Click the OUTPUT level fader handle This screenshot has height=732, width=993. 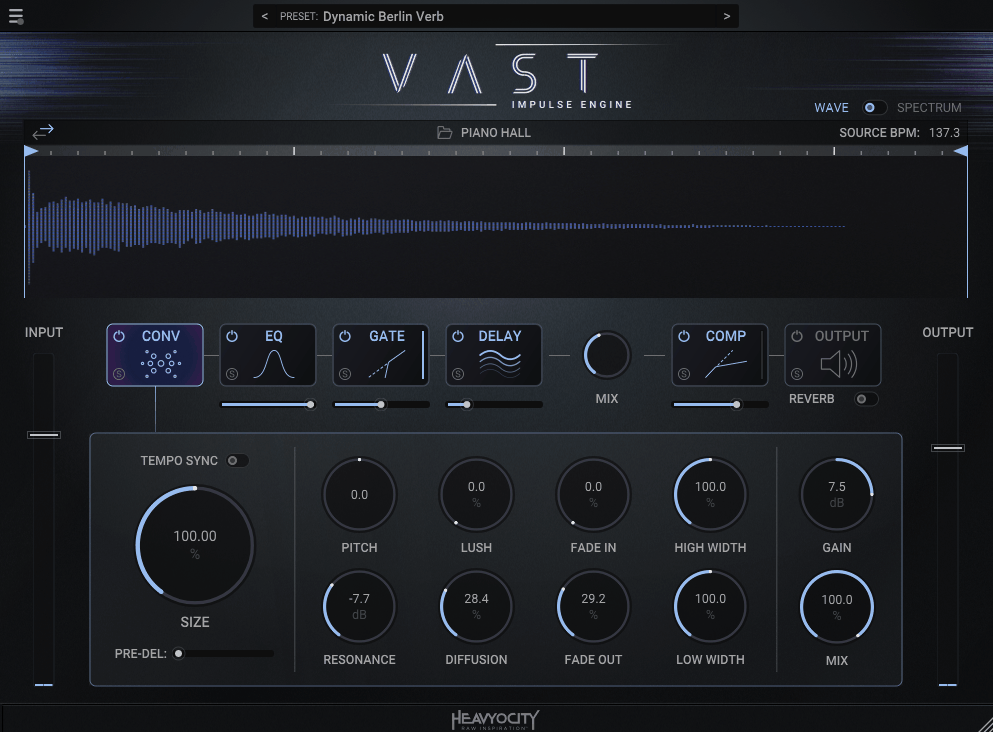pos(948,448)
